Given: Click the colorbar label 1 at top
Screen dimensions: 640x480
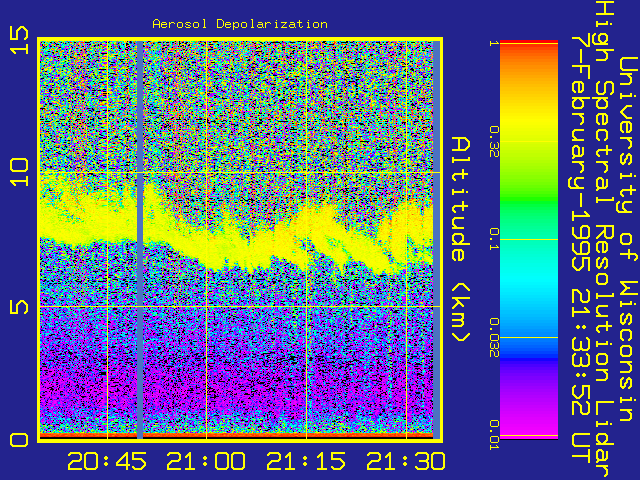Looking at the screenshot, I should pyautogui.click(x=494, y=43).
